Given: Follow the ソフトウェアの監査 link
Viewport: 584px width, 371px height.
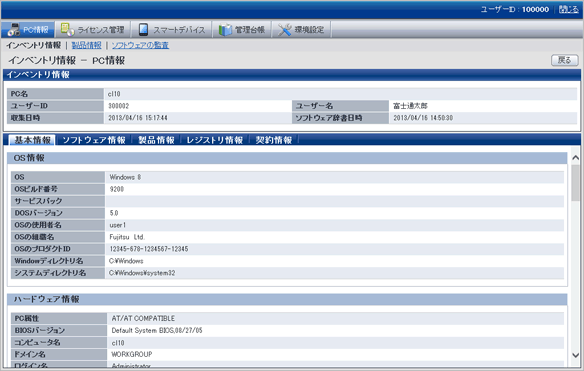Looking at the screenshot, I should click(140, 45).
